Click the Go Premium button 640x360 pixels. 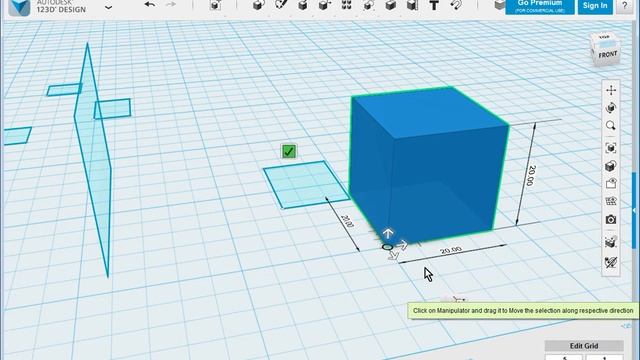click(540, 6)
